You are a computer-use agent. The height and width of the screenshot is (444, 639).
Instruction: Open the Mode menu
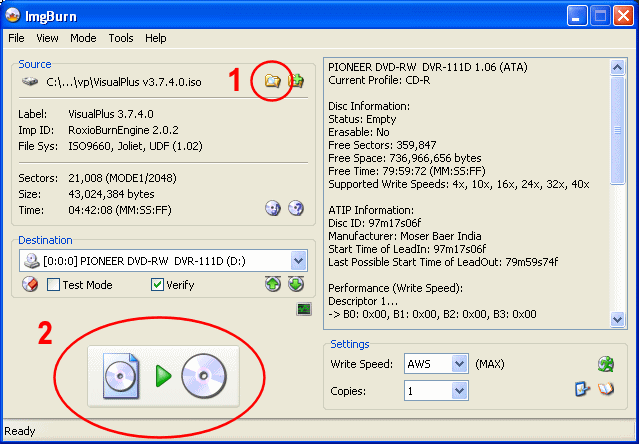(x=83, y=38)
